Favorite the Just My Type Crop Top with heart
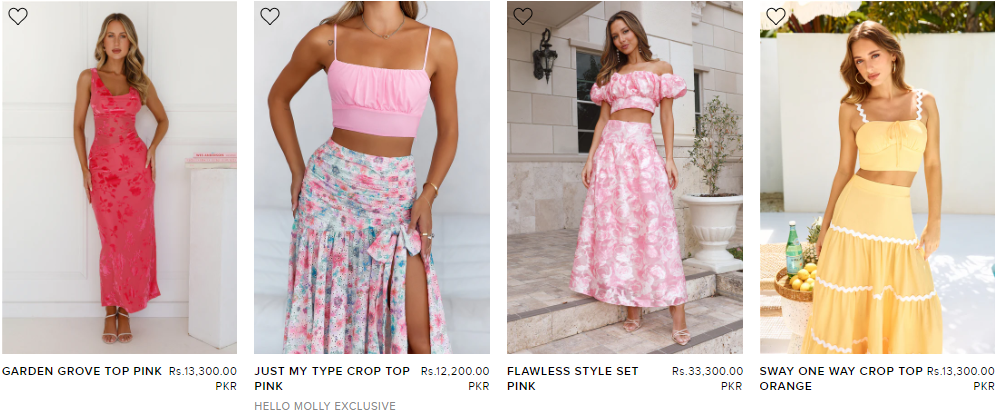The height and width of the screenshot is (412, 1001). click(x=270, y=17)
